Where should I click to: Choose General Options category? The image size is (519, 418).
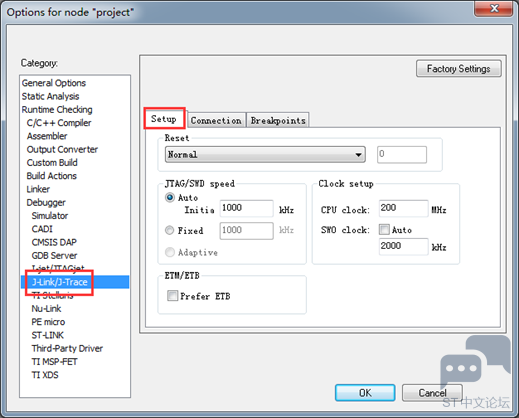tap(54, 83)
